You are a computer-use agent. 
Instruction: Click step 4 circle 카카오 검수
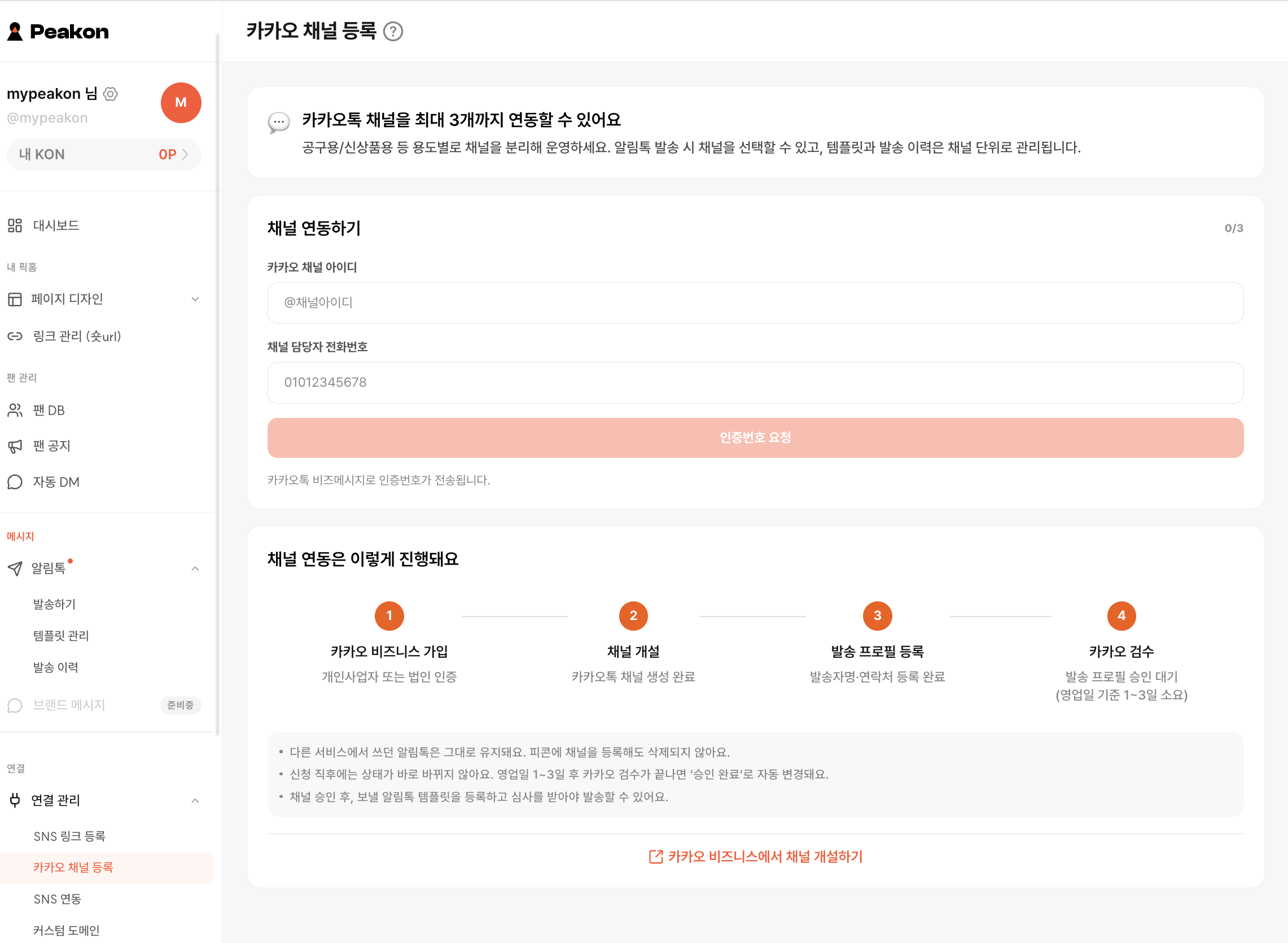click(x=1121, y=616)
